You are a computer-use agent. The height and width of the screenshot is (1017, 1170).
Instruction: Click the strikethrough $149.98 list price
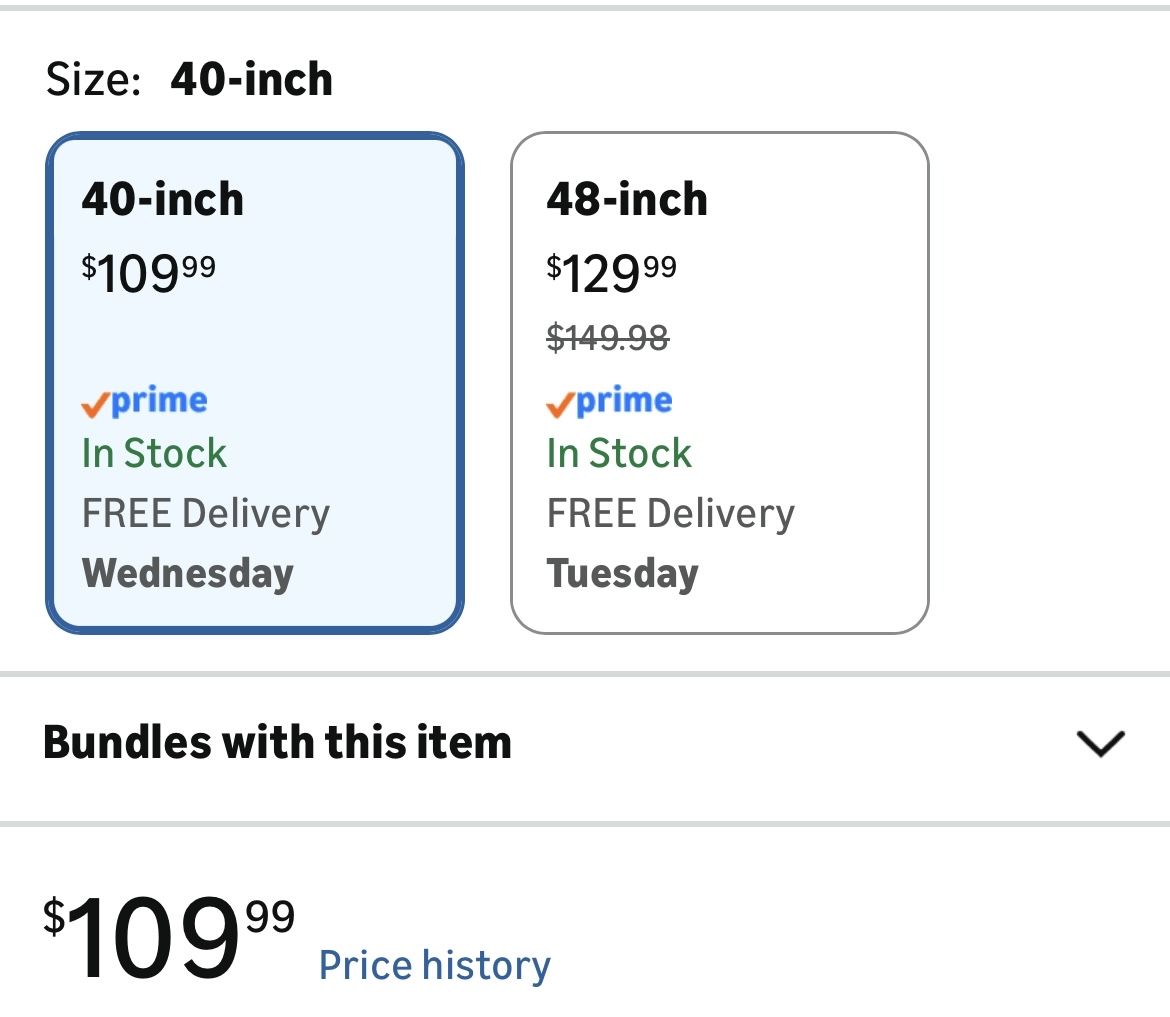(x=608, y=339)
